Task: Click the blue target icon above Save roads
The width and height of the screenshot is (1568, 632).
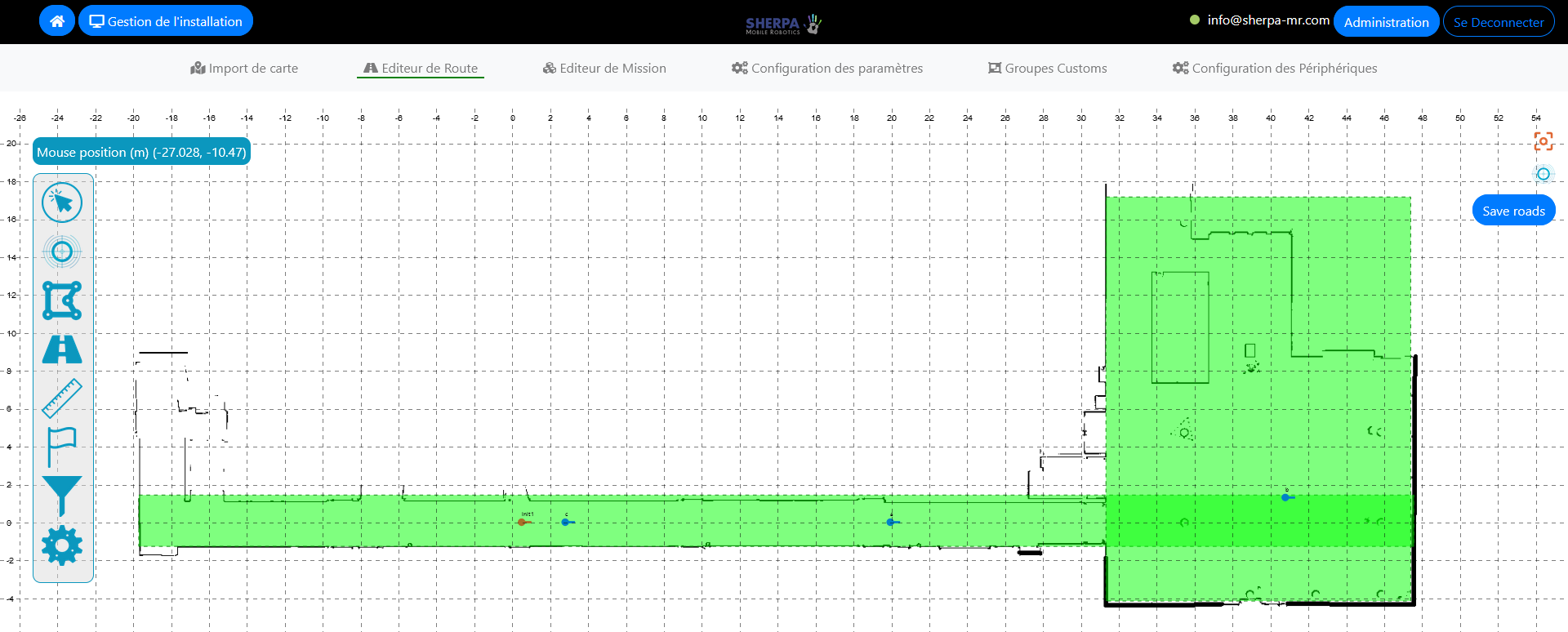Action: [x=1543, y=174]
